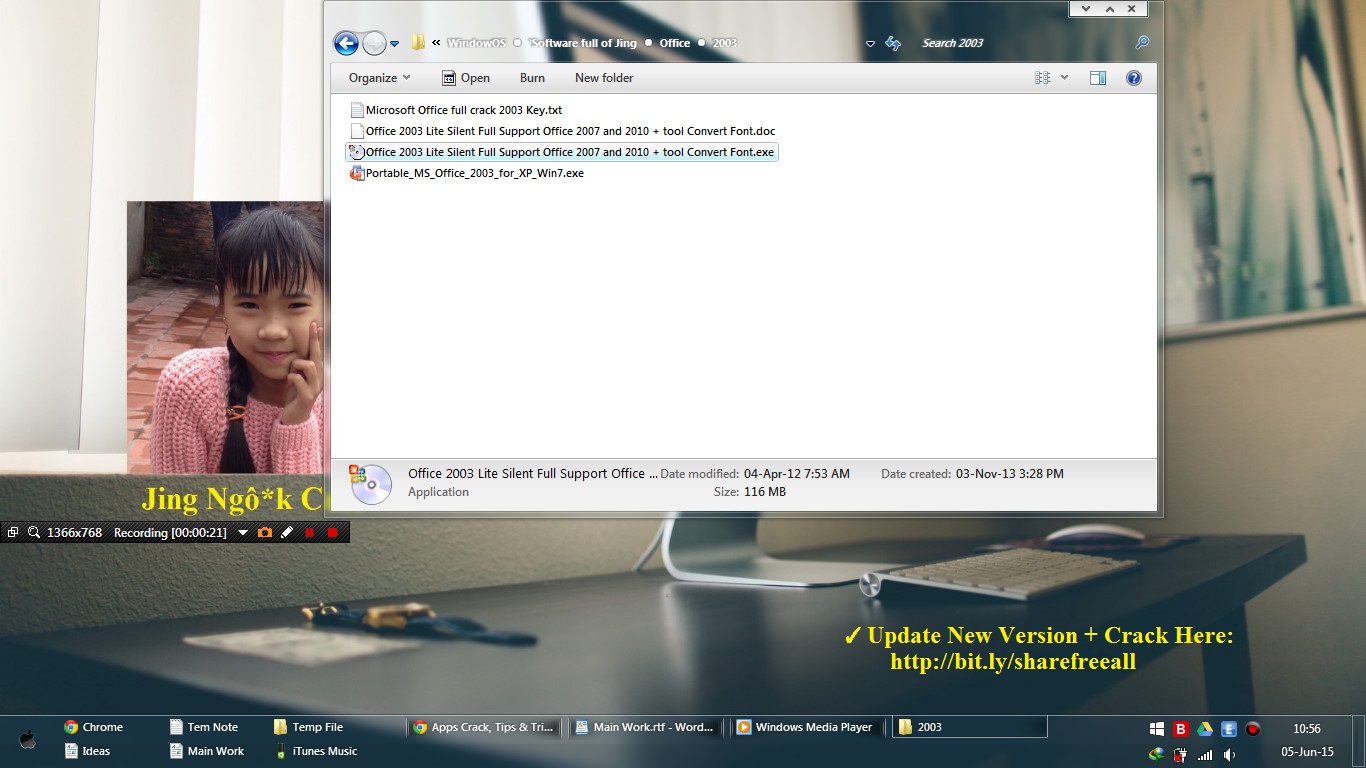This screenshot has width=1366, height=768.
Task: Click the Windows logo tray icon
Action: pyautogui.click(x=1157, y=729)
